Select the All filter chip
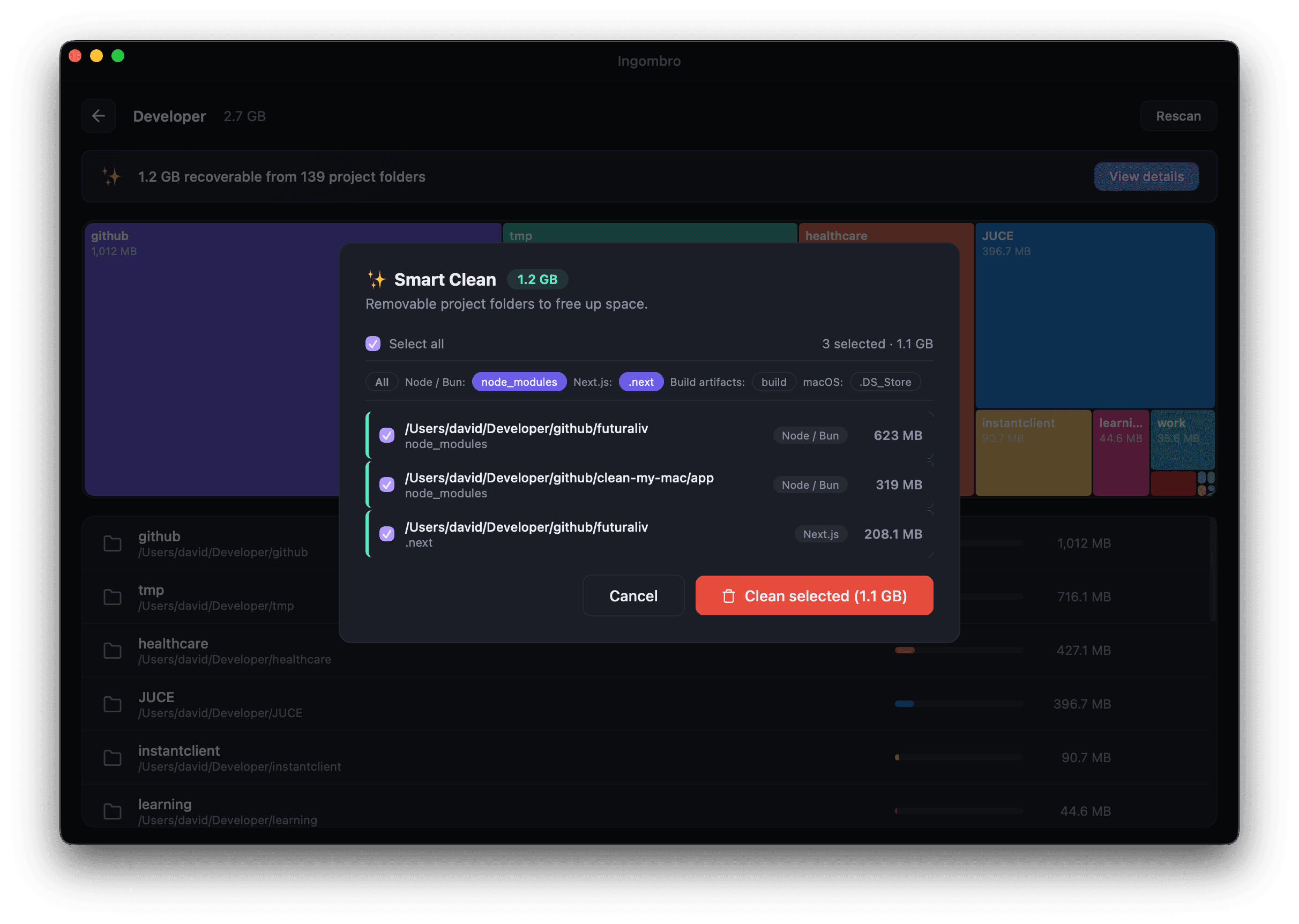 point(382,382)
